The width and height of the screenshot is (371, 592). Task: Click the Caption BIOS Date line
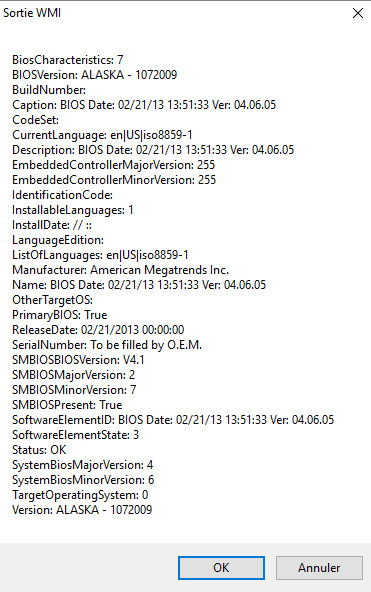pos(144,105)
